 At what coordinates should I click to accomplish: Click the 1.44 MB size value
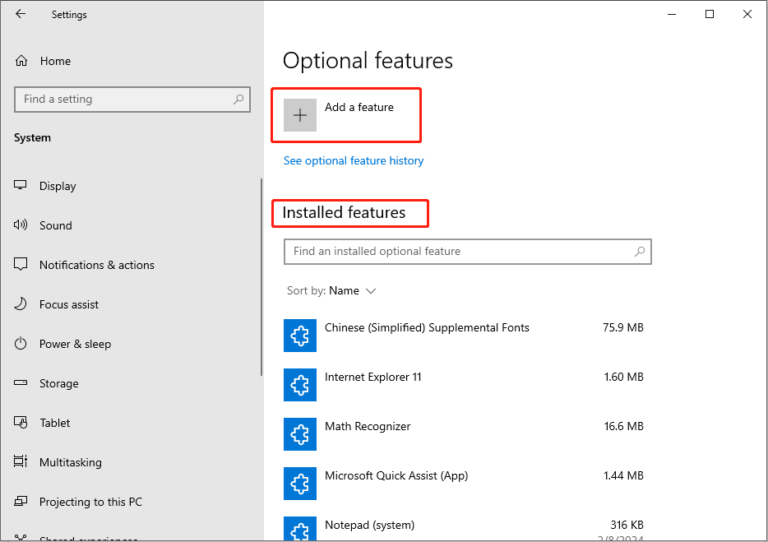coord(624,475)
